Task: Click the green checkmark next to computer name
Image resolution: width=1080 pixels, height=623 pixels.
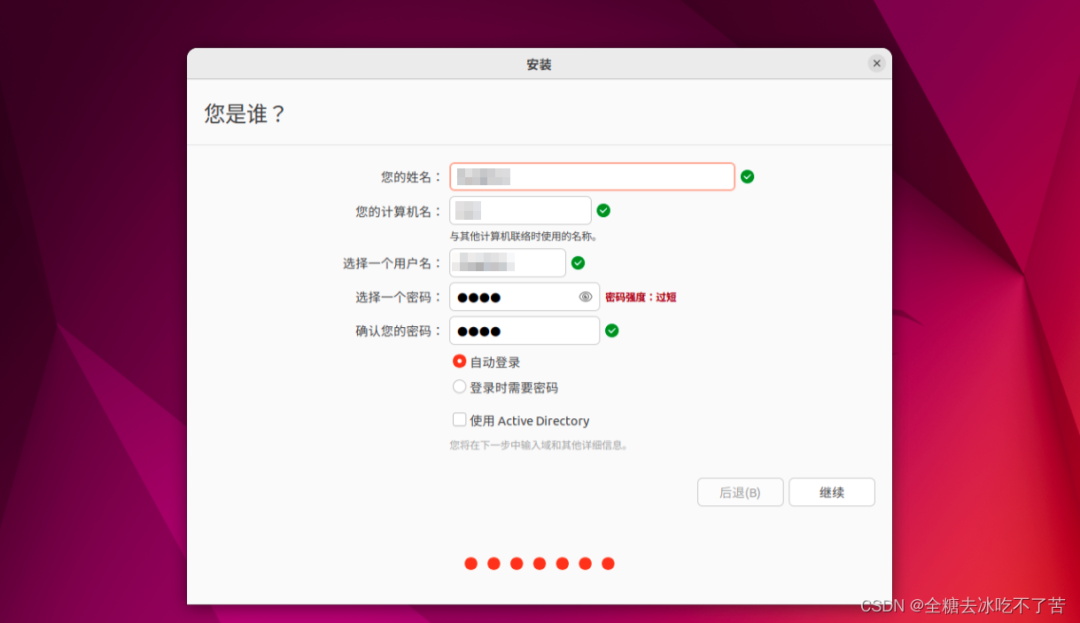Action: coord(603,211)
